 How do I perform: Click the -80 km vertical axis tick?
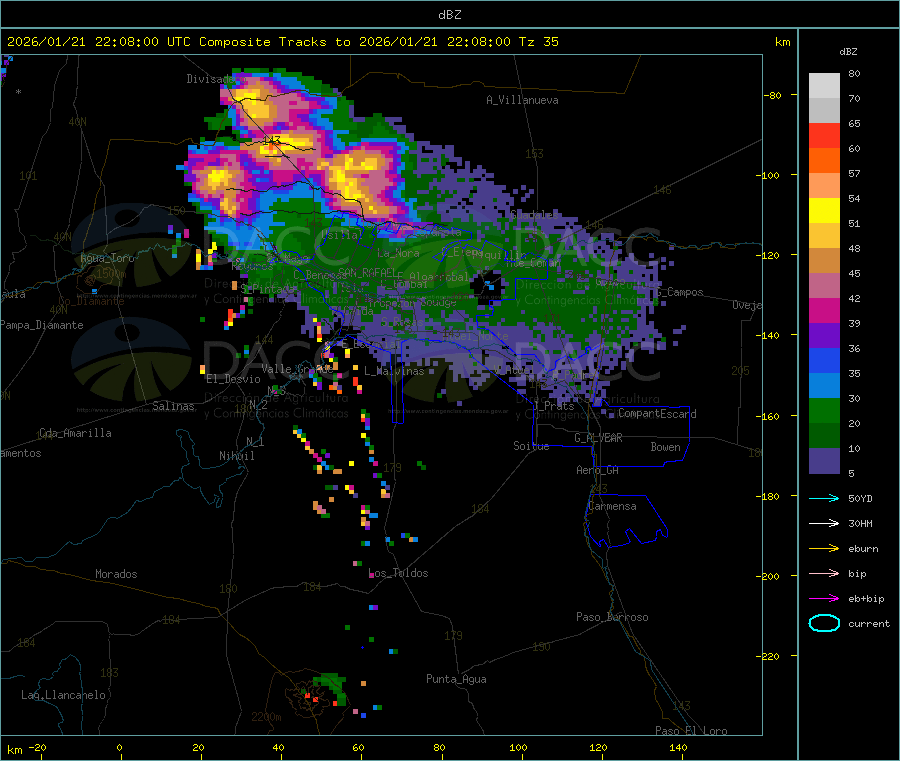click(x=773, y=95)
